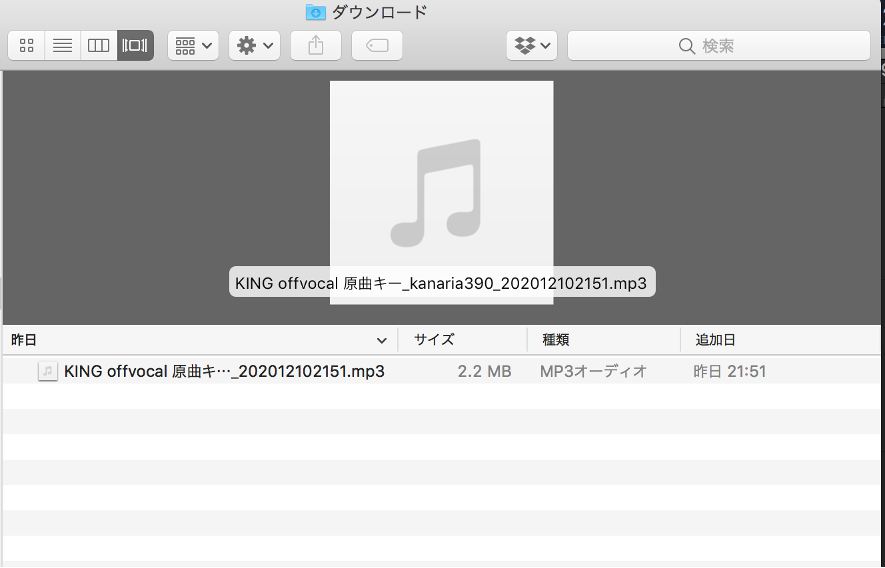Viewport: 885px width, 568px height.
Task: Switch to icon view
Action: [27, 45]
